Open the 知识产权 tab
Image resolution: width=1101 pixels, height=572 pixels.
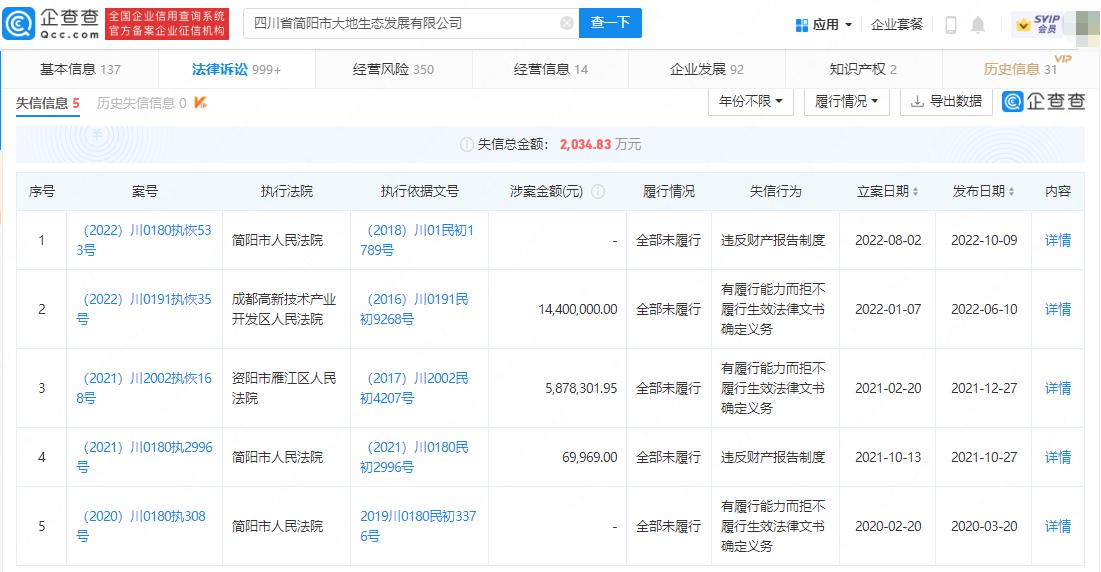point(863,69)
